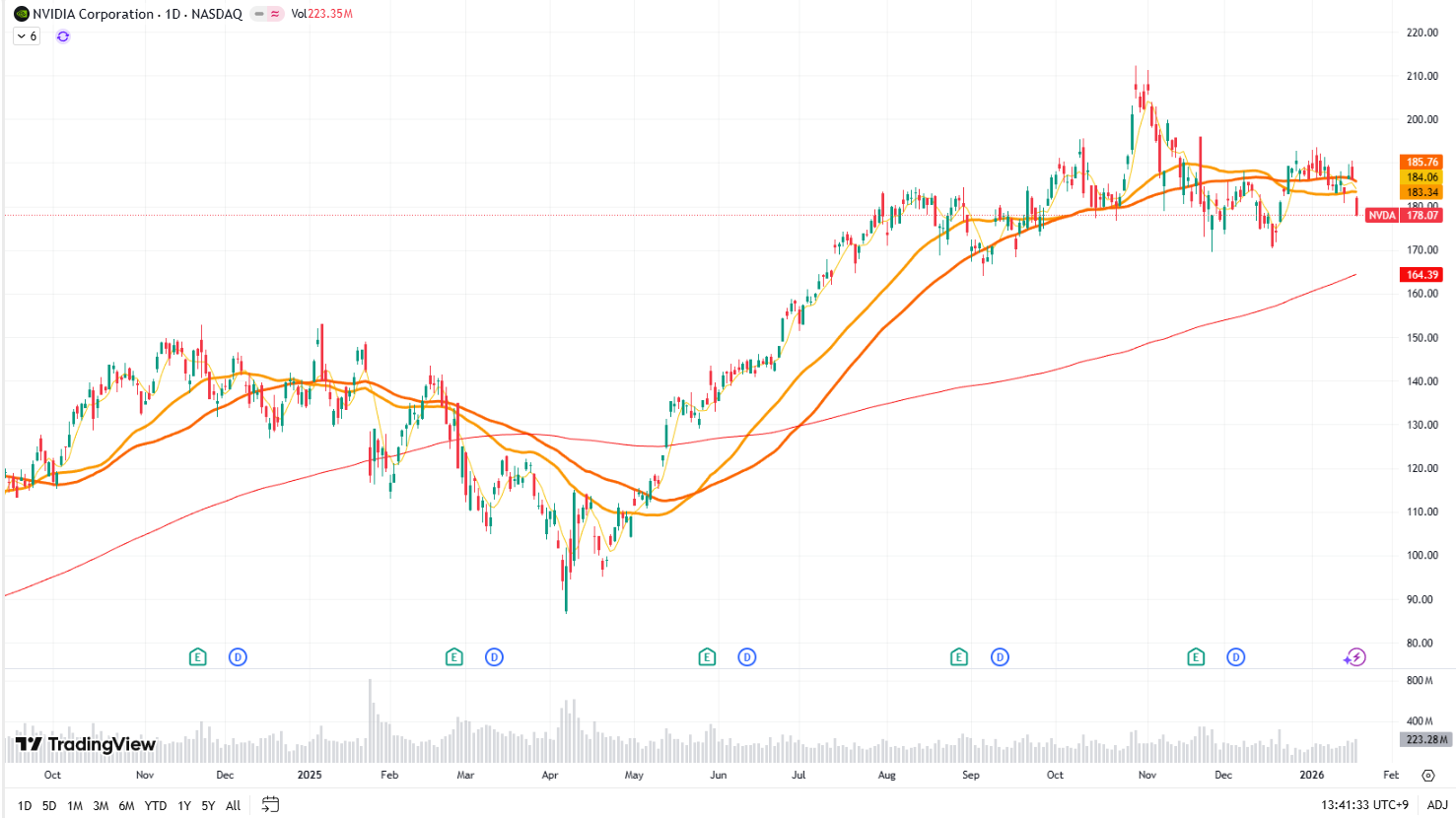Select the All time range
Image resolution: width=1456 pixels, height=818 pixels.
[234, 805]
